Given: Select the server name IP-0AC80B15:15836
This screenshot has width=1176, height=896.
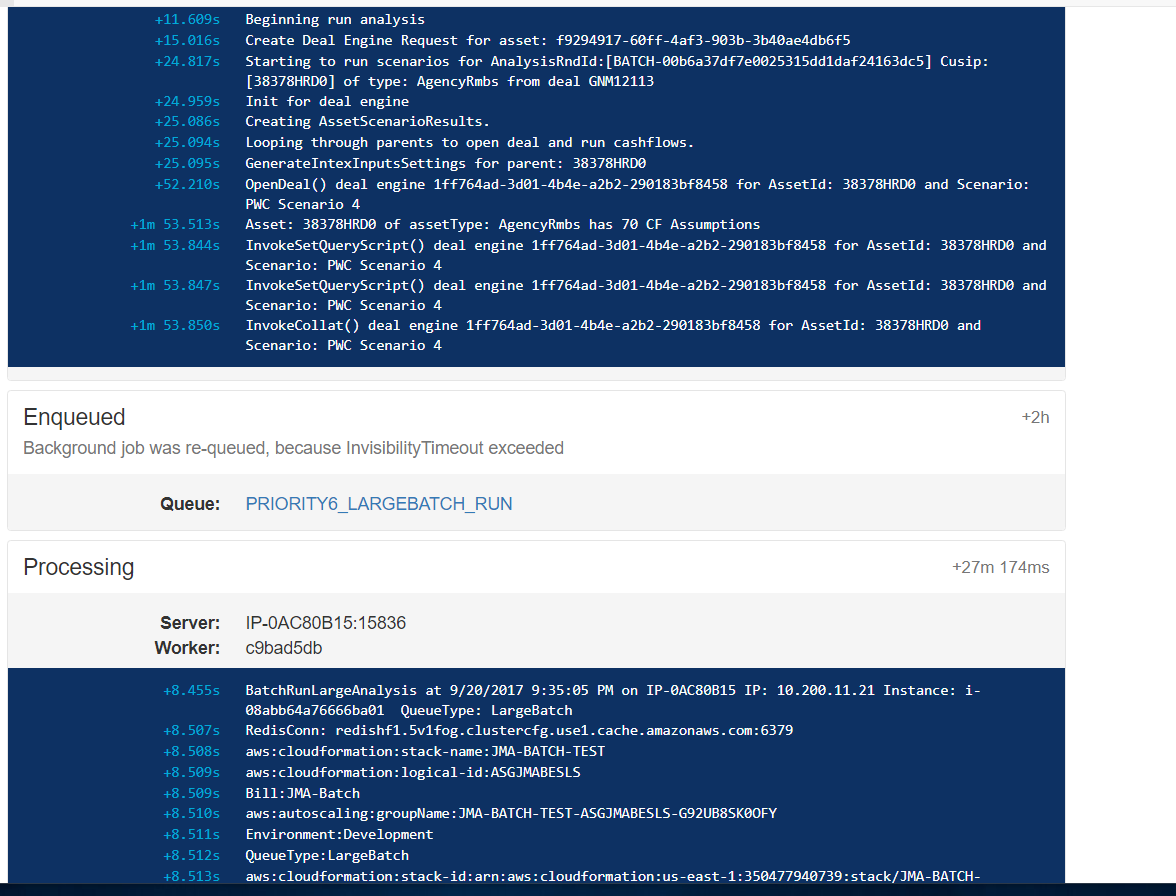Looking at the screenshot, I should point(326,622).
